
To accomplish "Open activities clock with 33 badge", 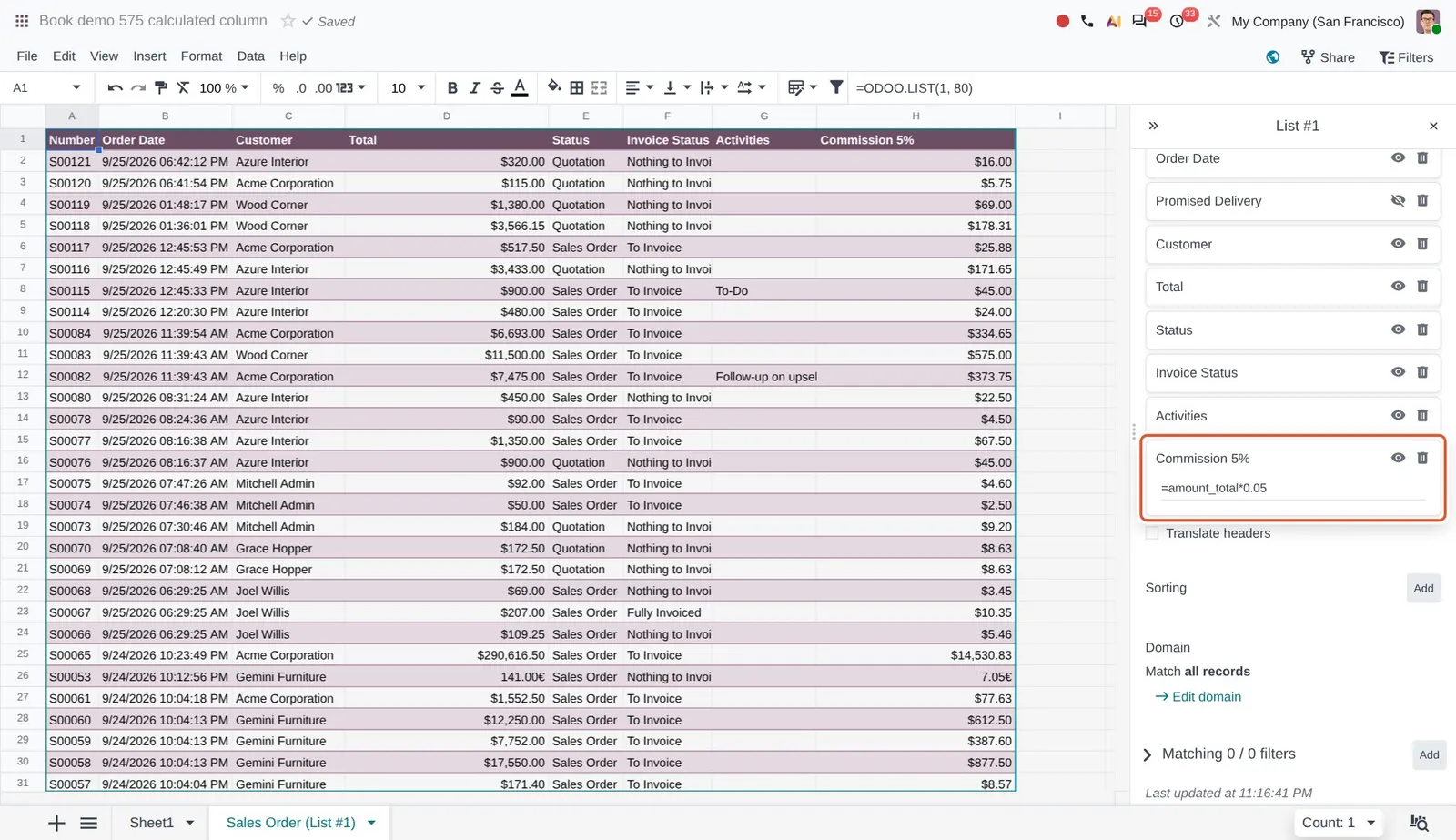I will pos(1177,21).
